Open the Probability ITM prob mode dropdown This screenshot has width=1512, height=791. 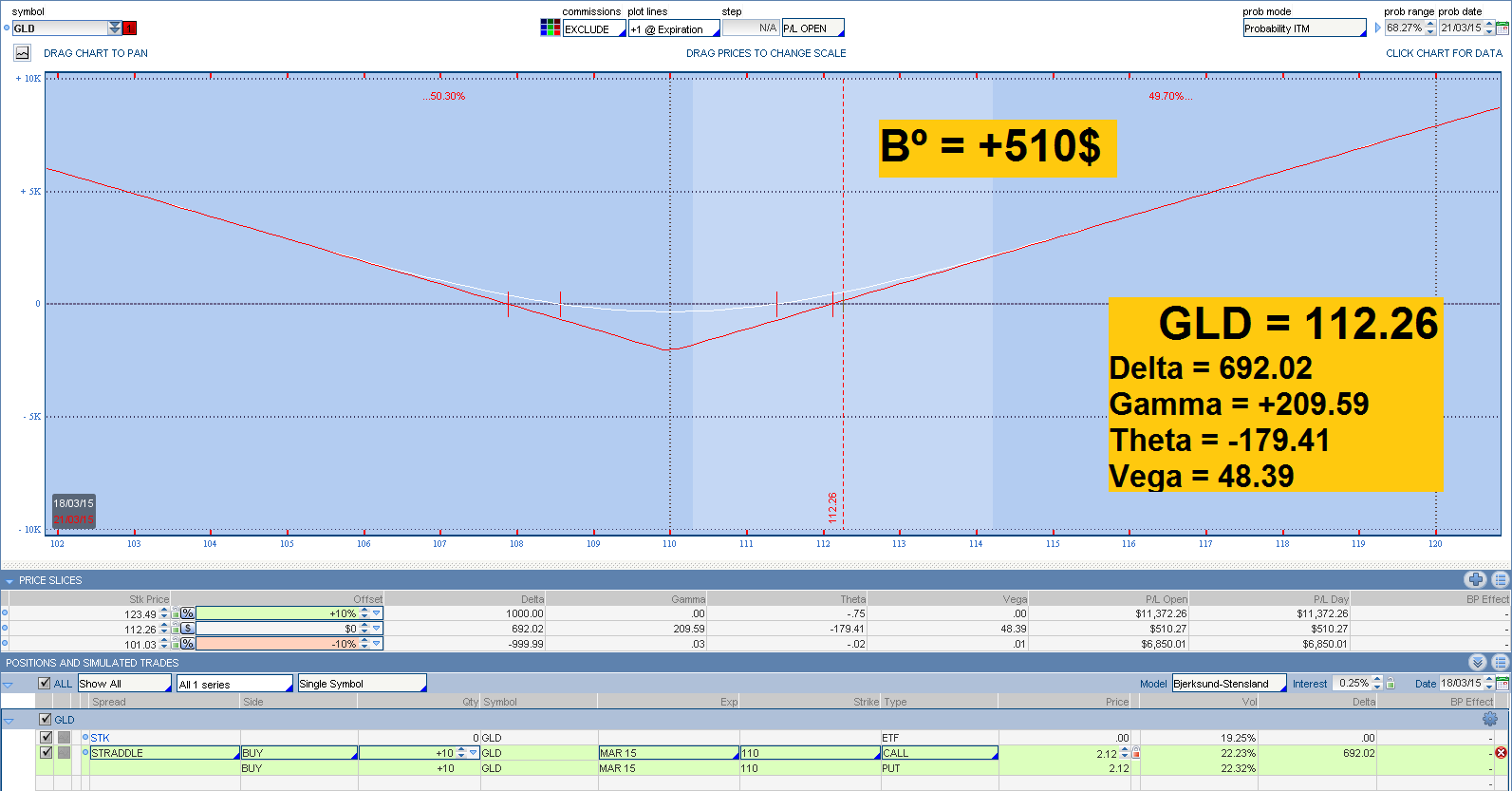(1305, 28)
